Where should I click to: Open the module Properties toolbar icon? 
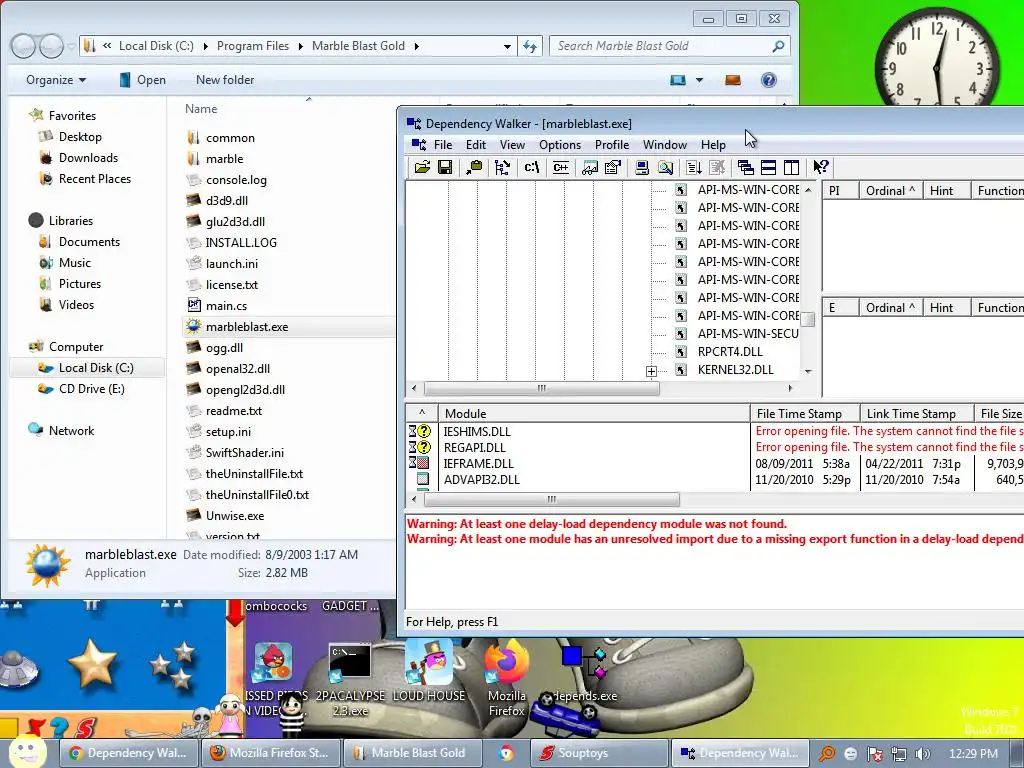coord(613,168)
